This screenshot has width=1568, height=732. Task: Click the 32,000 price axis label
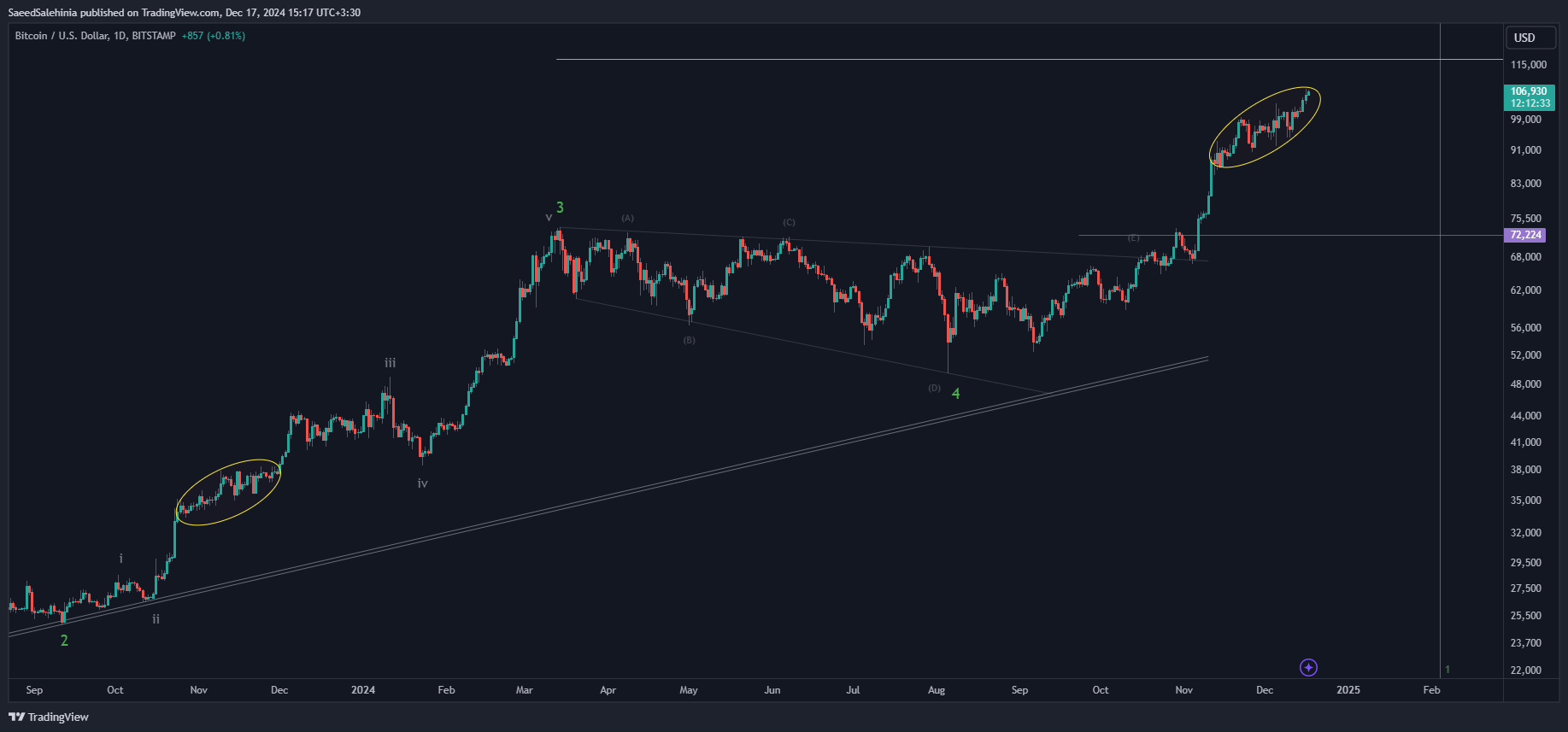[1526, 533]
